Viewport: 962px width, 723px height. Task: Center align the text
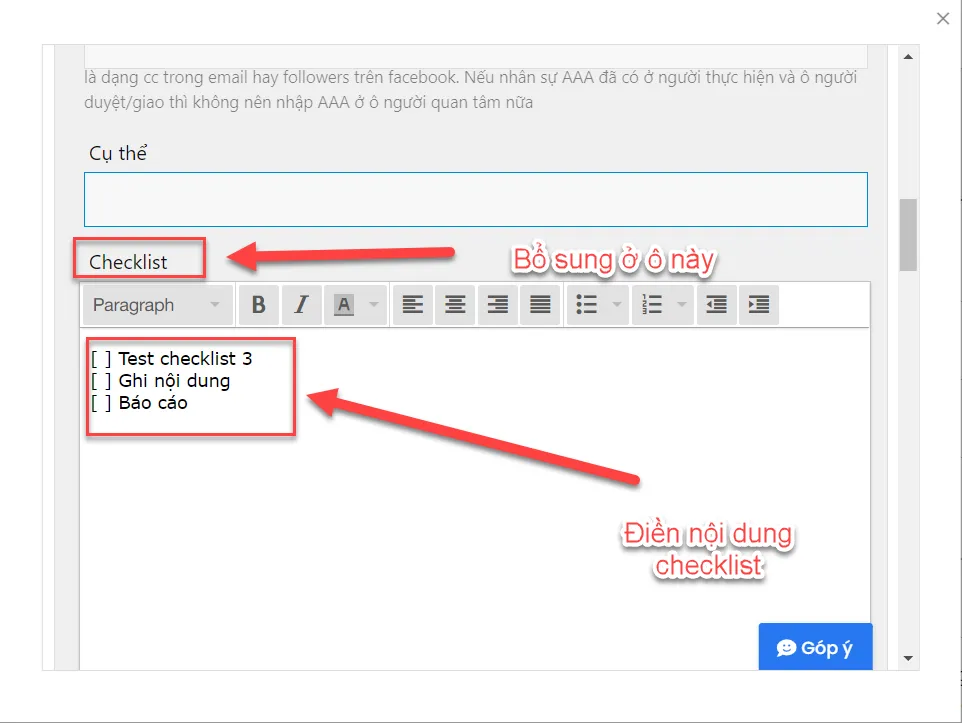455,304
